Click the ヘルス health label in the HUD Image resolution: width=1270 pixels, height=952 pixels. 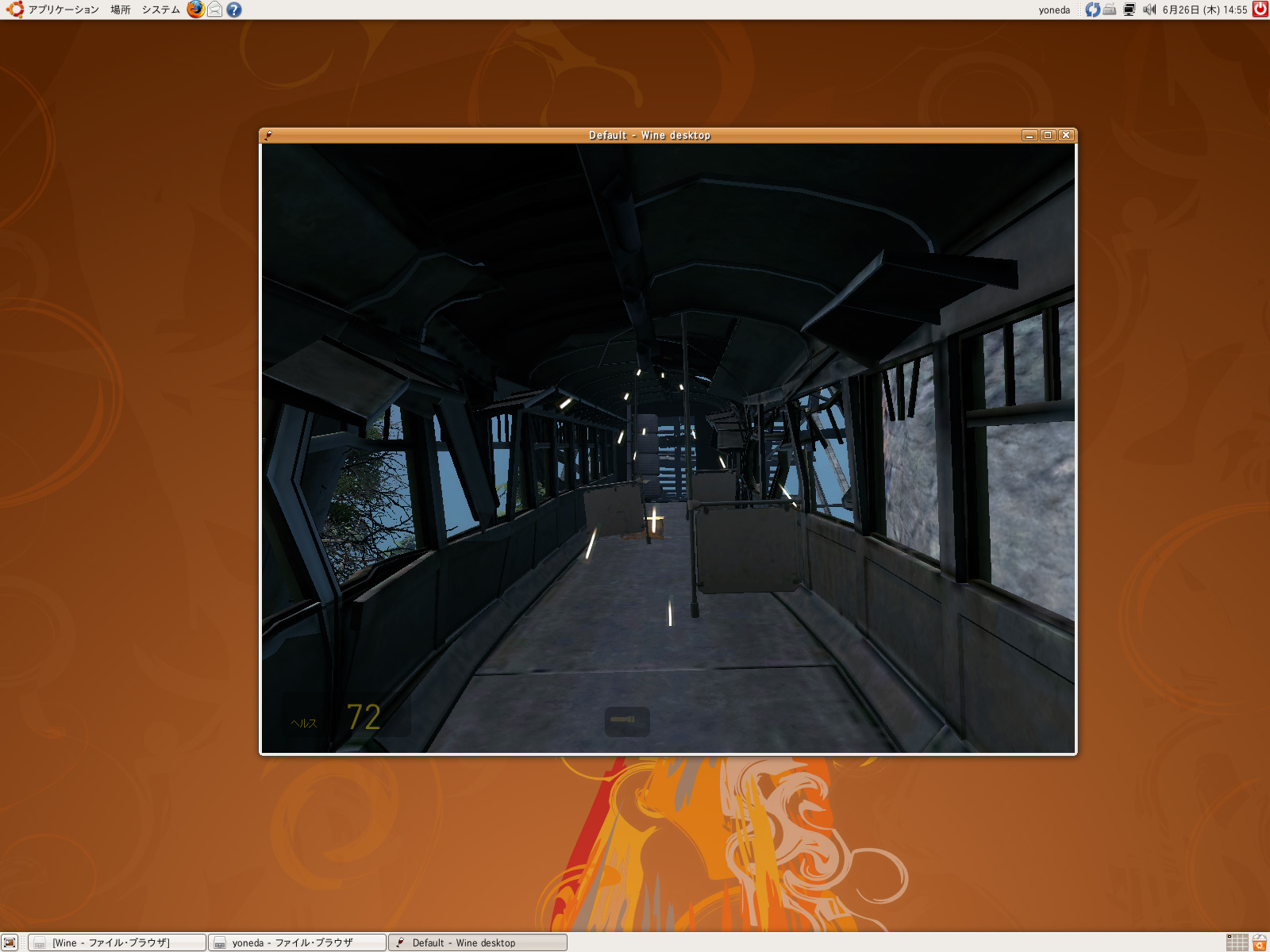point(304,723)
